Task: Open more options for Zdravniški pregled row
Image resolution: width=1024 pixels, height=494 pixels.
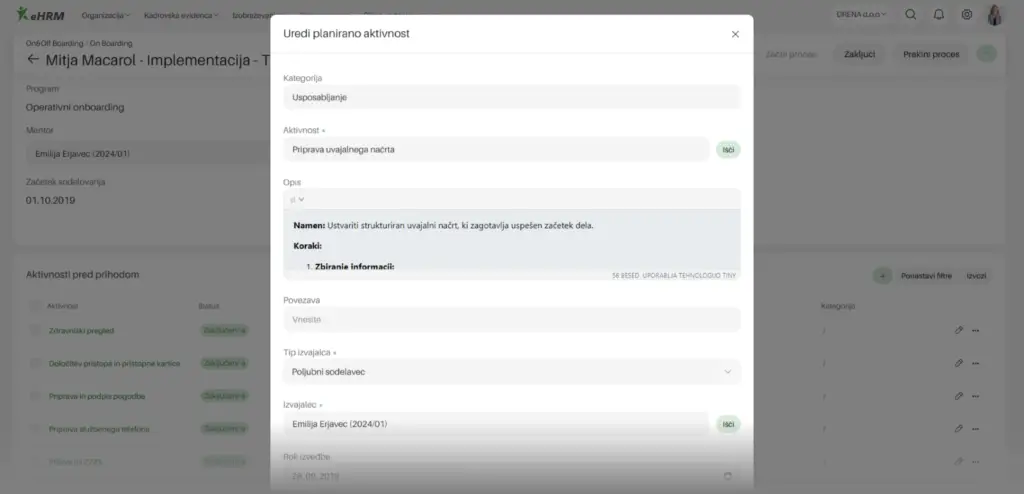Action: (x=976, y=331)
